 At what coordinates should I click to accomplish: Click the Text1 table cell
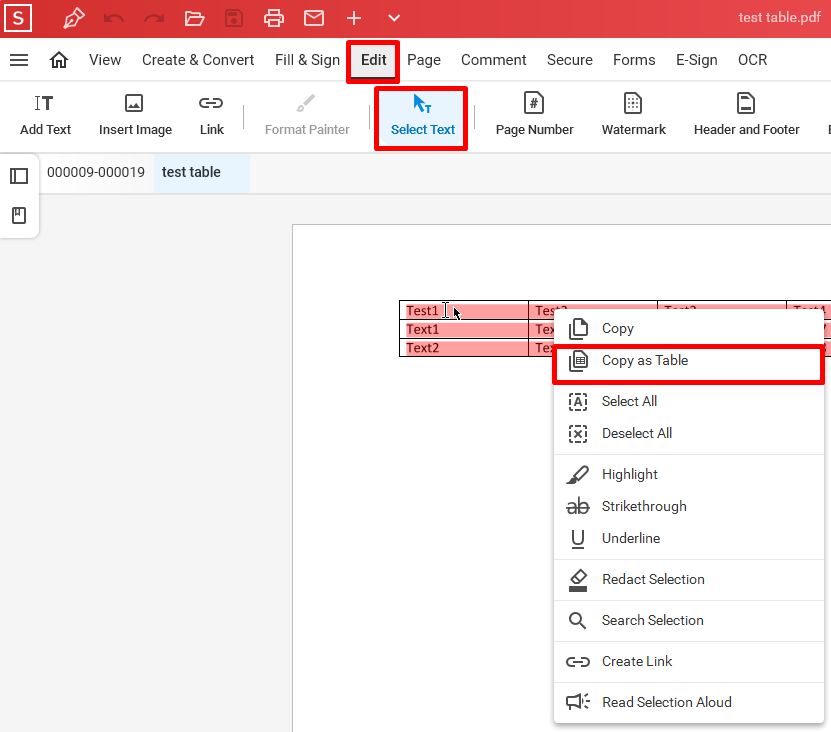click(464, 329)
